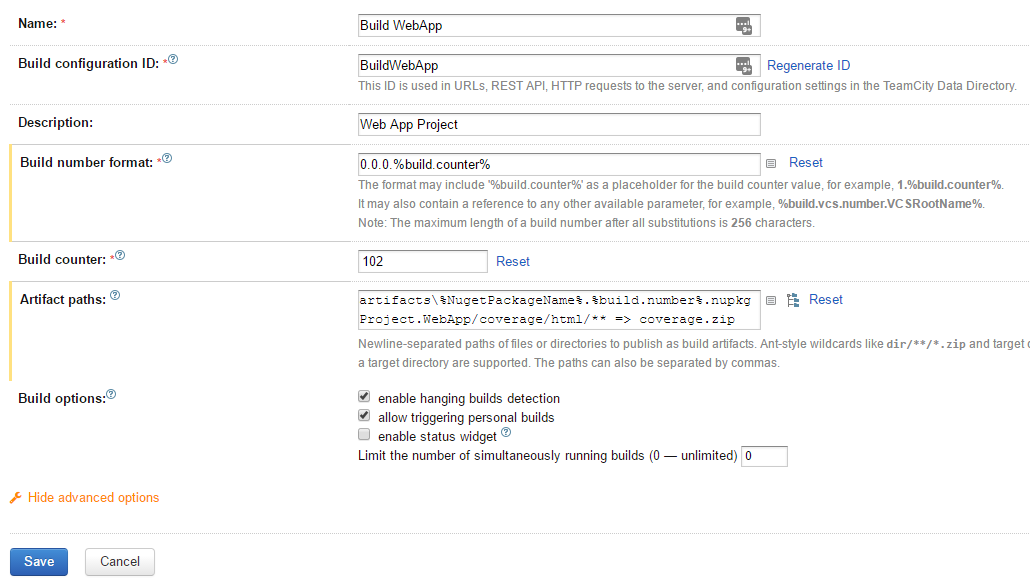The width and height of the screenshot is (1030, 586).
Task: Click the Cancel button
Action: click(x=120, y=562)
